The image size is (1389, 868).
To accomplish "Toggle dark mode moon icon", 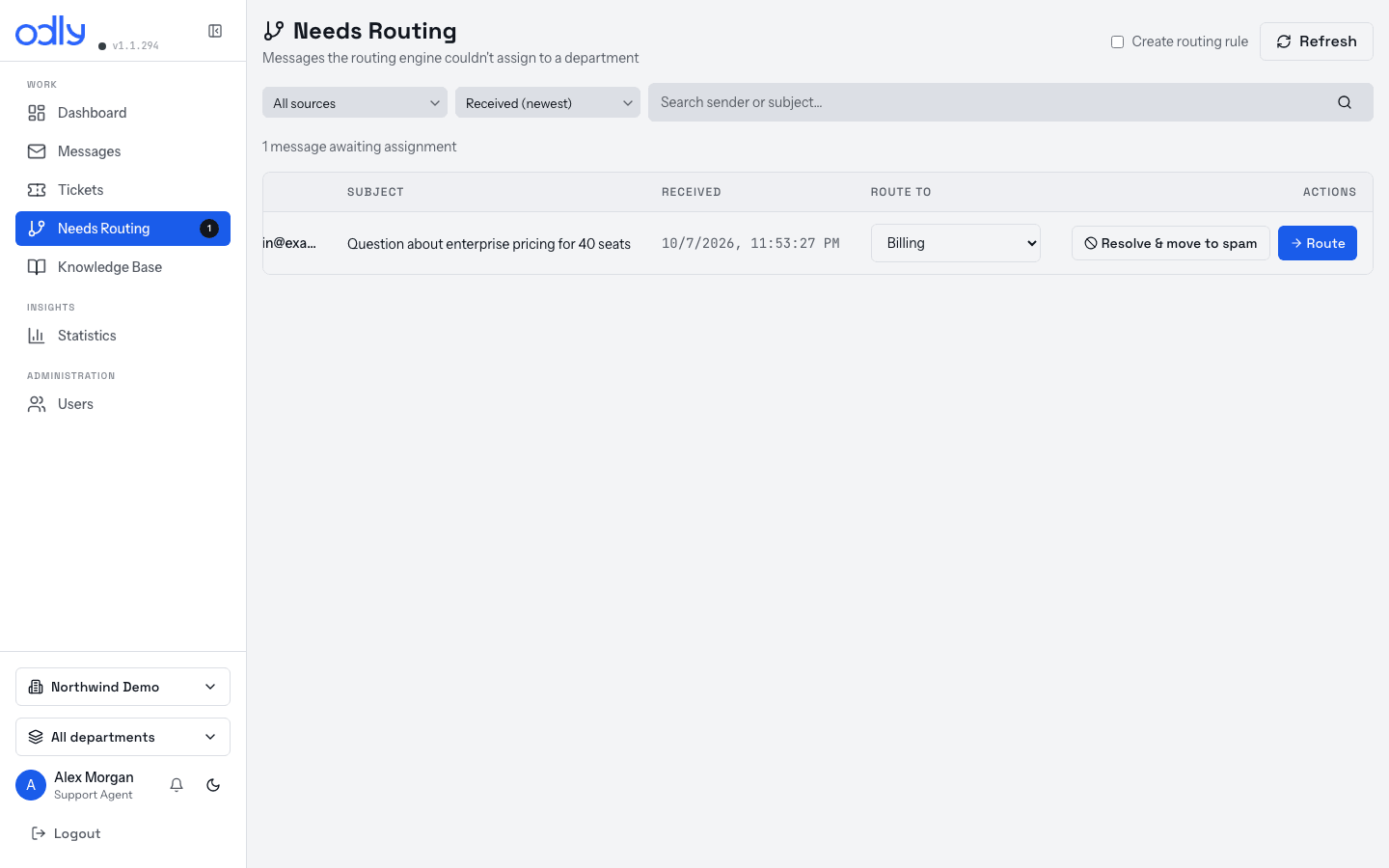I will point(213,785).
